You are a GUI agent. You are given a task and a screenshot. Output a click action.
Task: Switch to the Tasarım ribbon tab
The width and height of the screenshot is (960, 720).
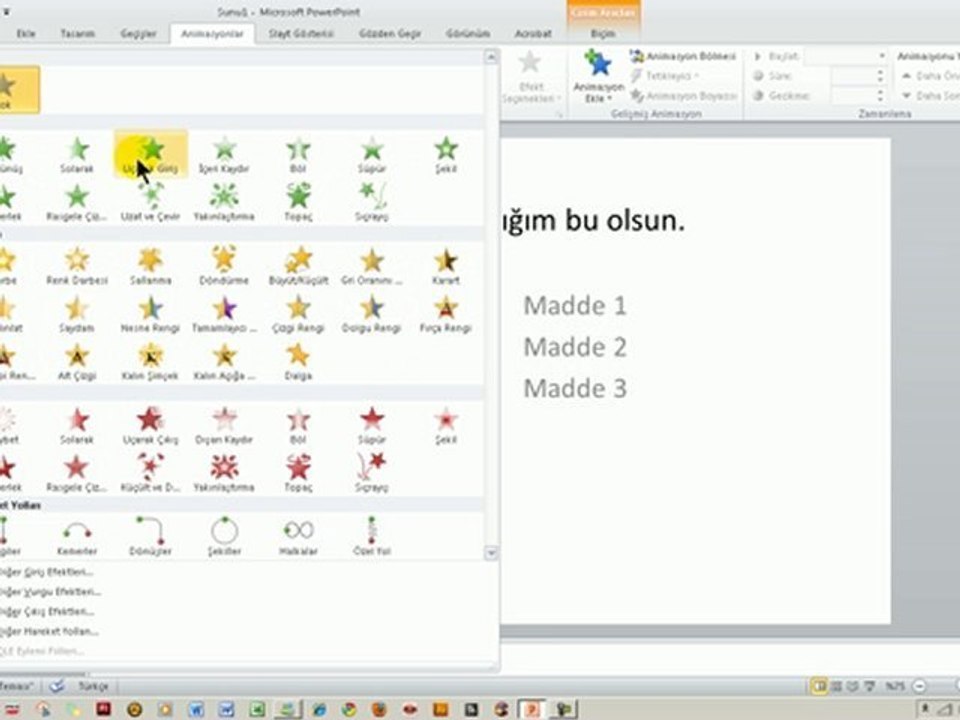click(78, 34)
